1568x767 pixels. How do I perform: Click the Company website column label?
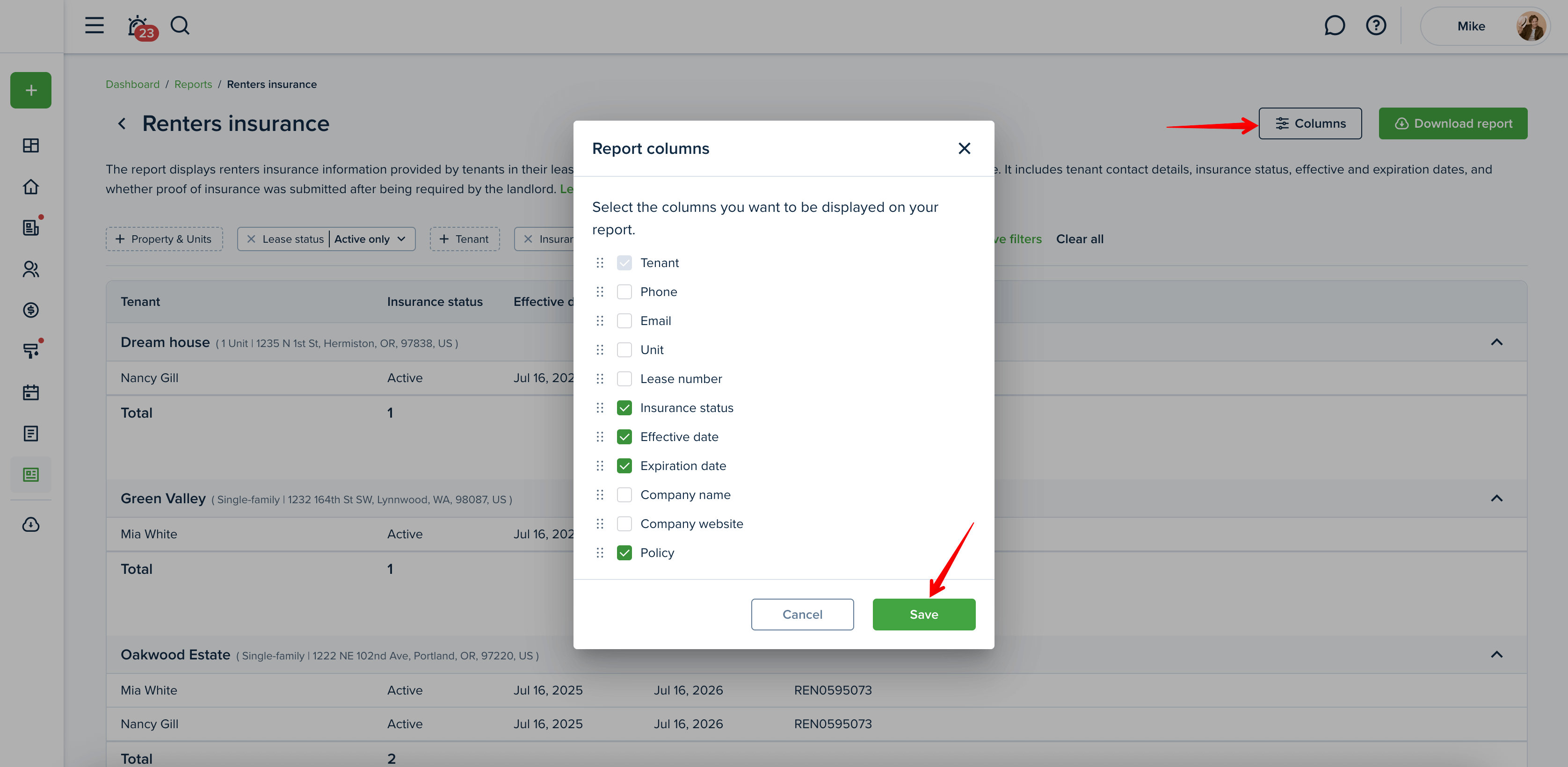click(x=691, y=524)
